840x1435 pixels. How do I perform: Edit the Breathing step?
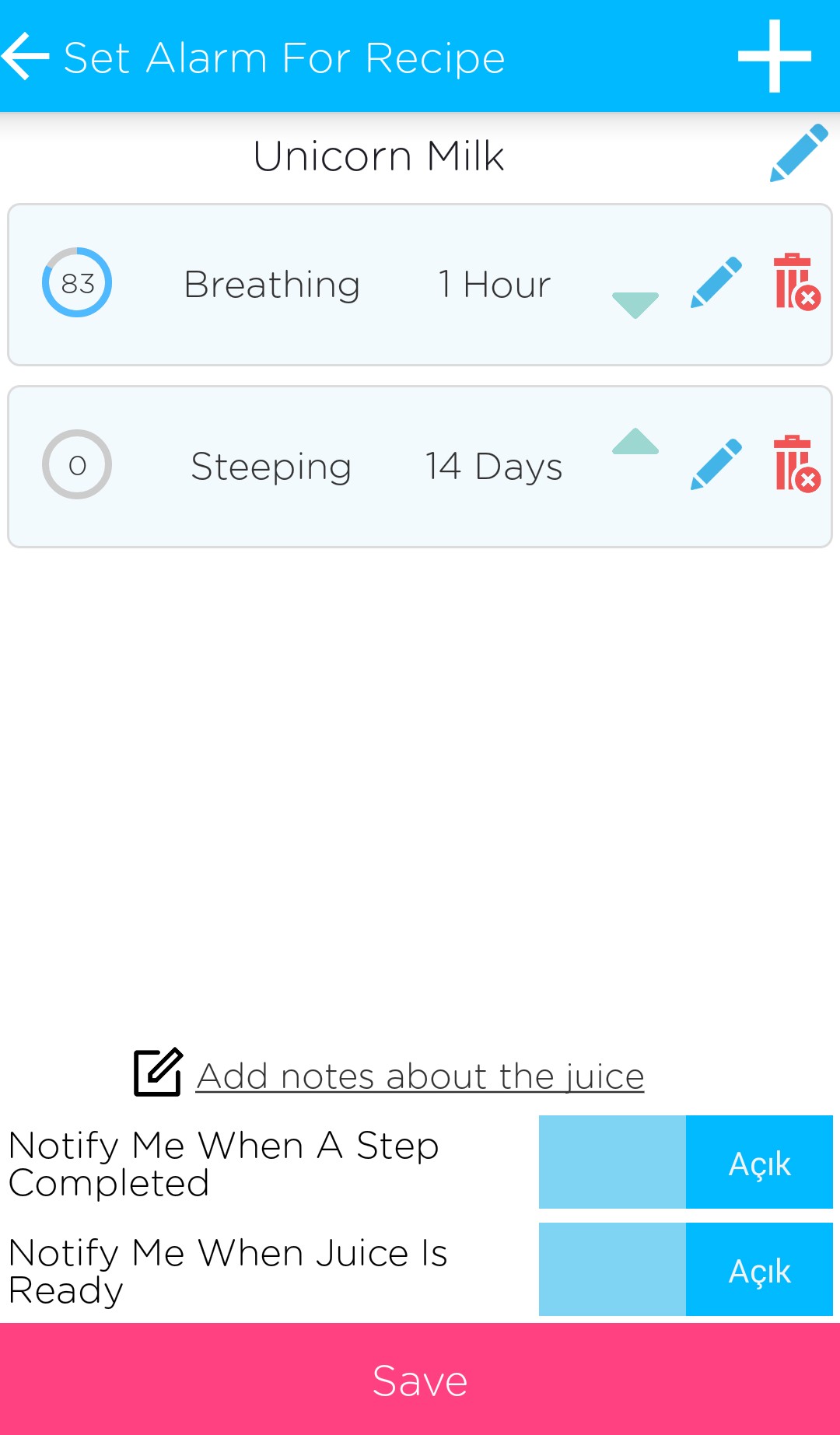coord(716,282)
